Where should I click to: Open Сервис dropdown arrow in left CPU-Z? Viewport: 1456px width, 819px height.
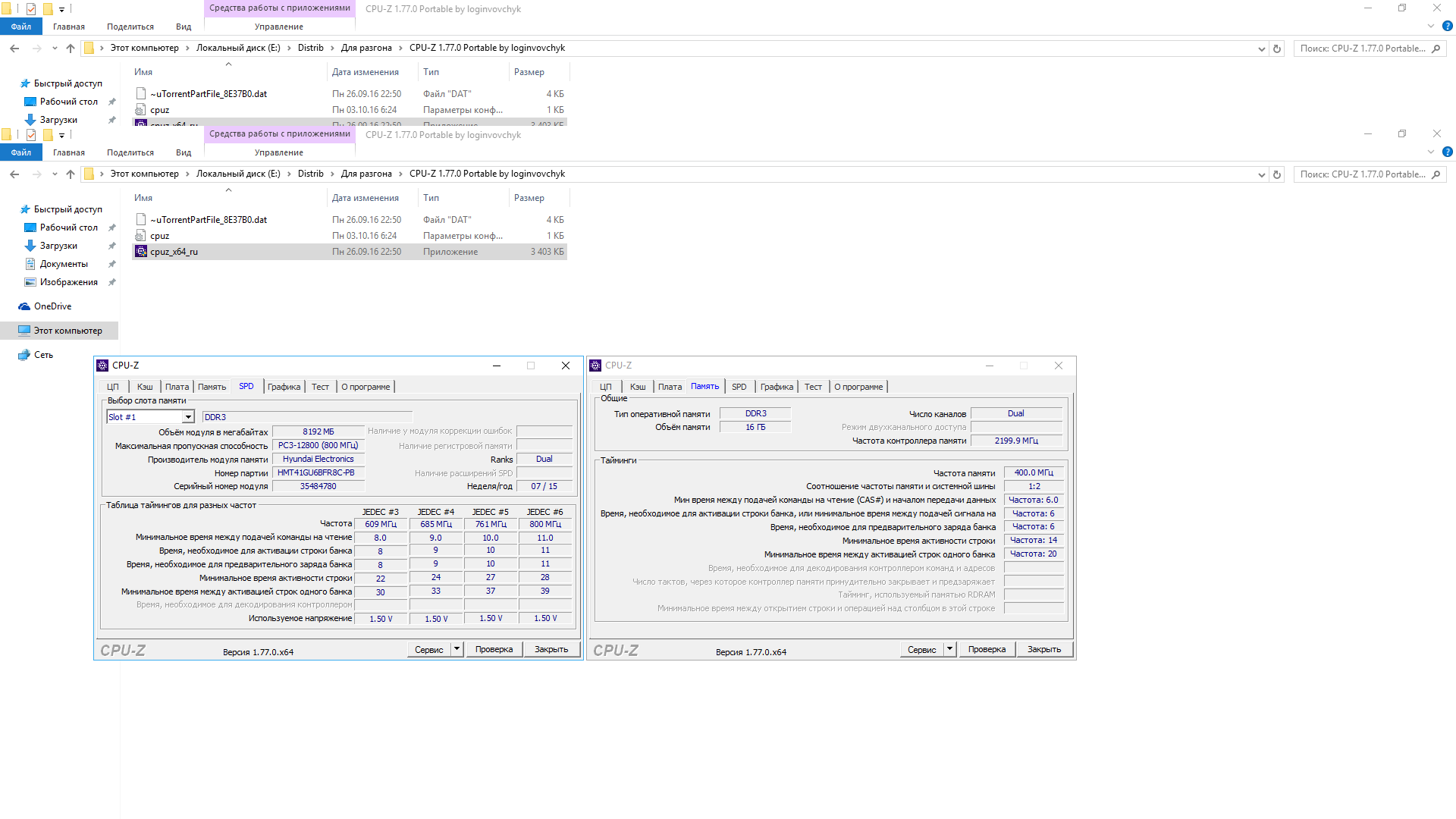[x=457, y=649]
